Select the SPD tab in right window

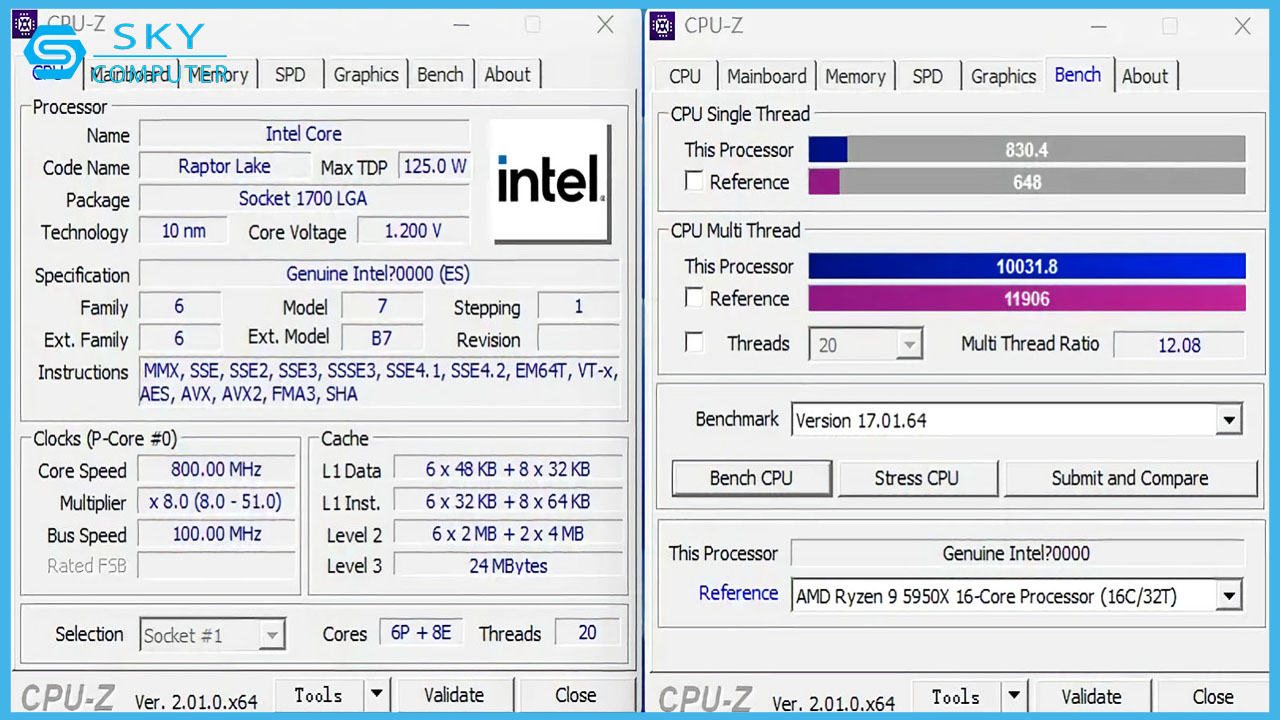coord(928,76)
